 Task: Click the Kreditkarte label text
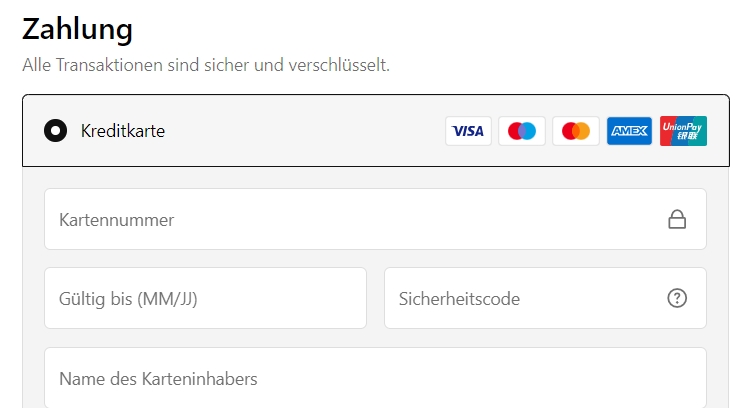point(123,131)
